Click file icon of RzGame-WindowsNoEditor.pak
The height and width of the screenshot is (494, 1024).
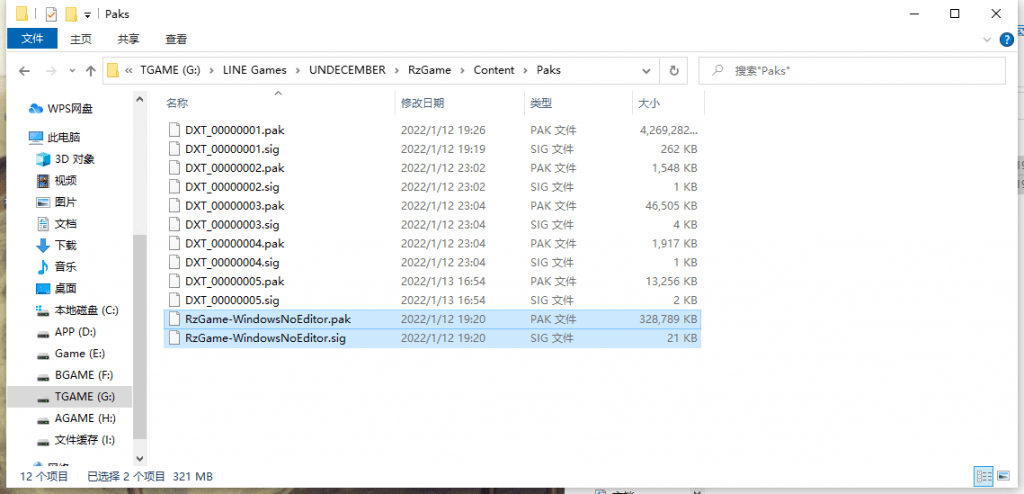coord(173,320)
